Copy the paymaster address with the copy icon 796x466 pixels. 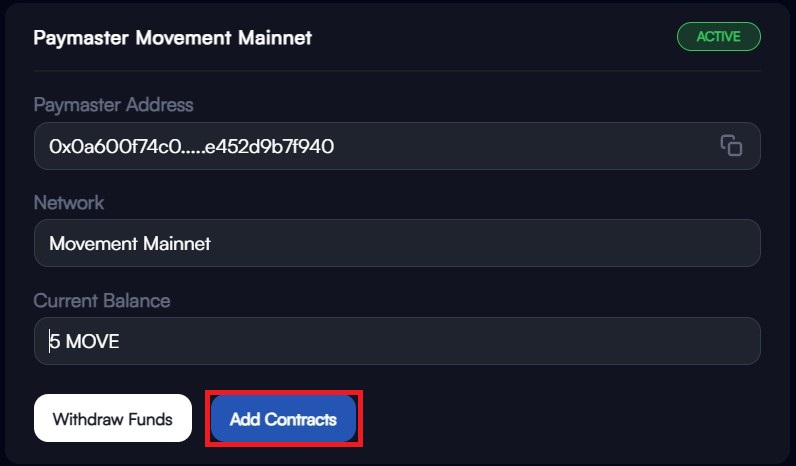point(731,146)
